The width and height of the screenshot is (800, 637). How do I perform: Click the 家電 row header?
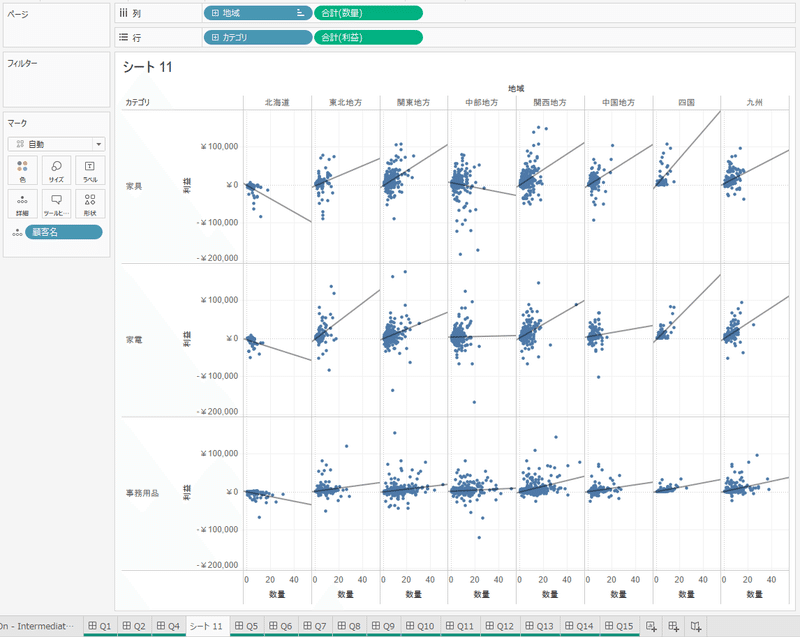[134, 340]
